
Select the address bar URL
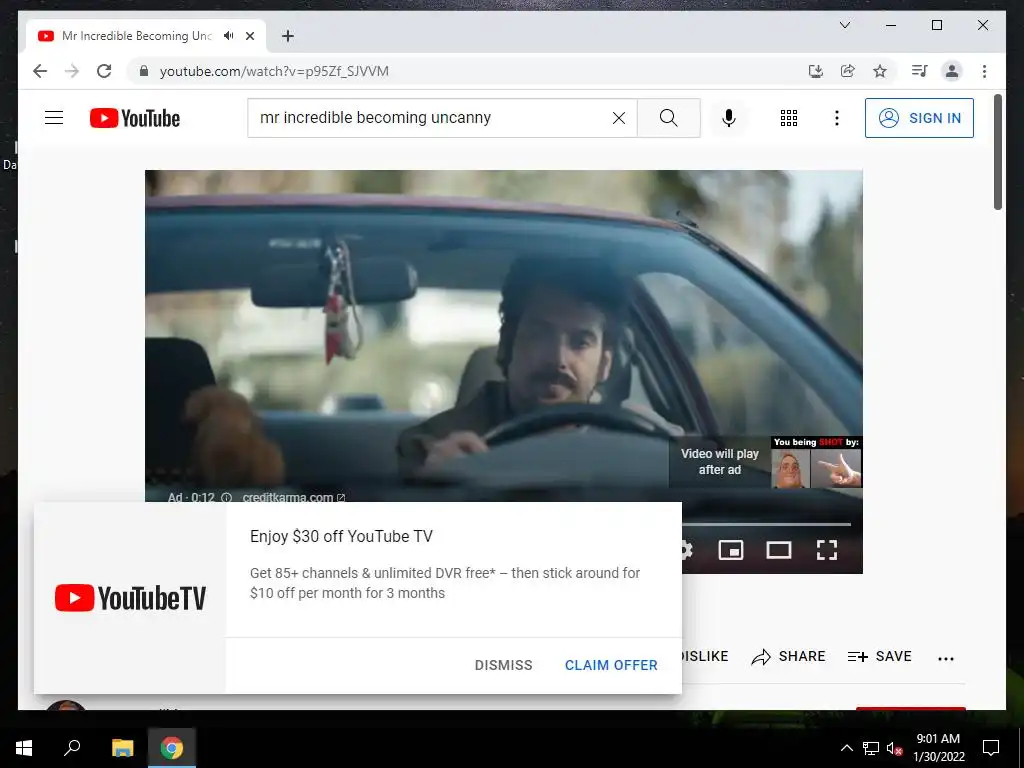274,71
